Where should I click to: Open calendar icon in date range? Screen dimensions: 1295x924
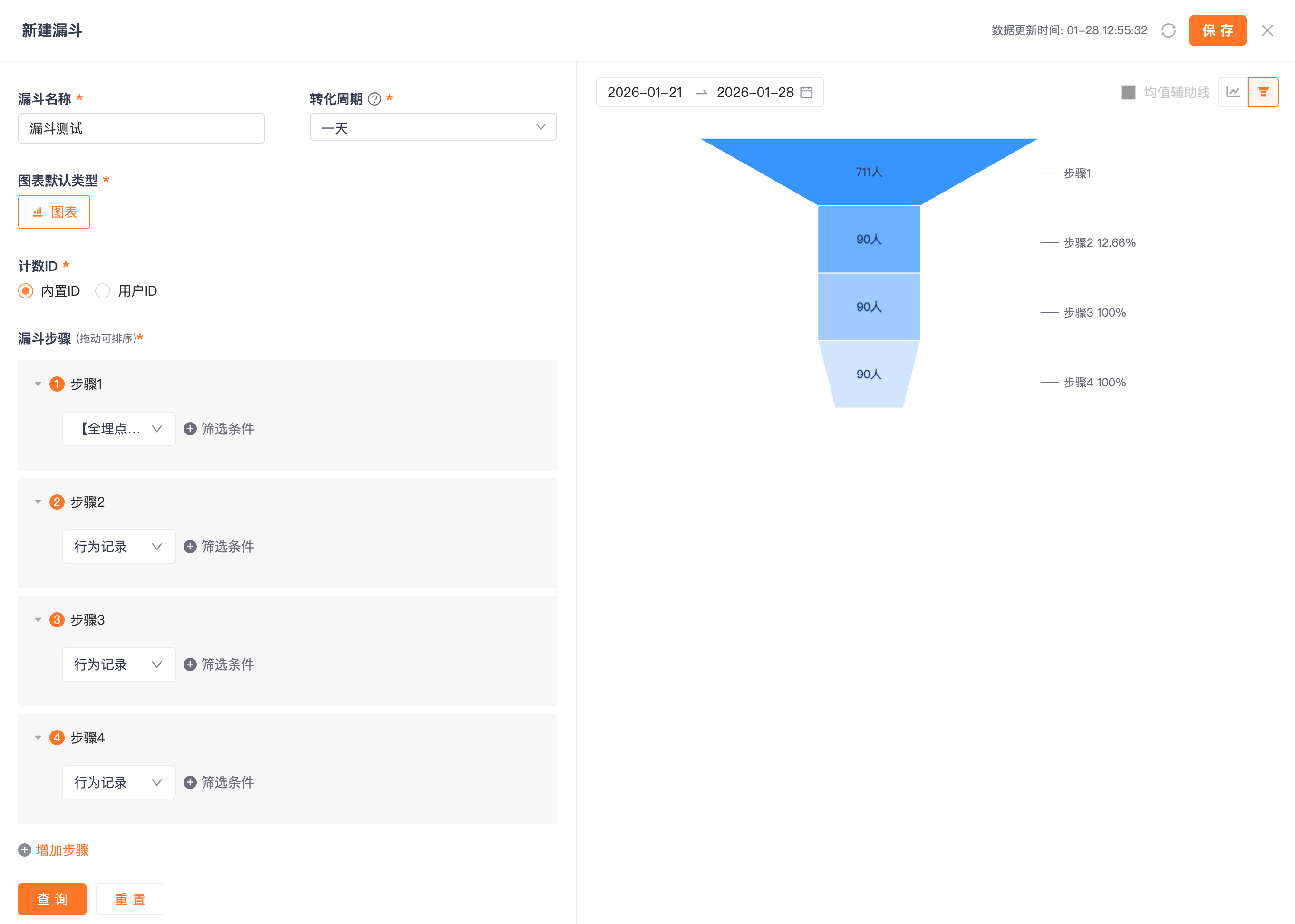pos(806,92)
